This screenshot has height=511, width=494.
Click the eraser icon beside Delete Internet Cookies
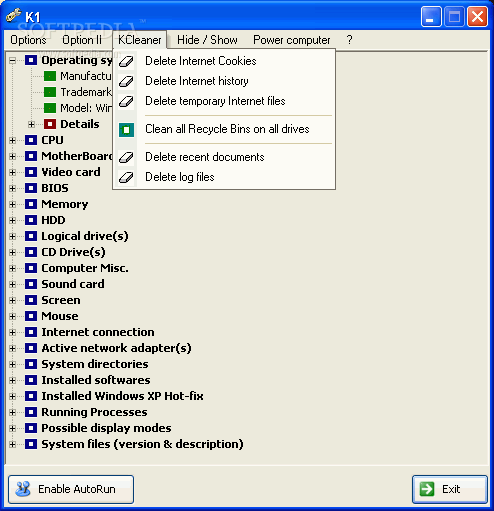[126, 61]
